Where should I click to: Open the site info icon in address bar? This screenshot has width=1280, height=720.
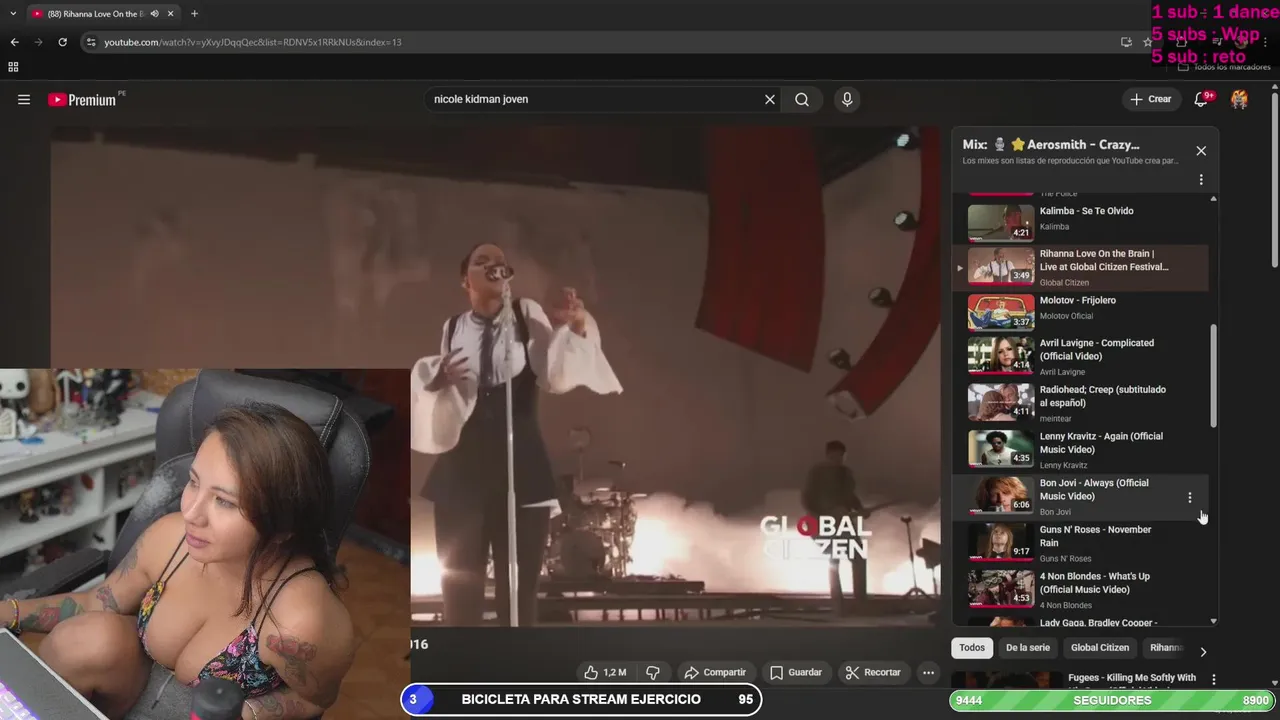point(91,42)
